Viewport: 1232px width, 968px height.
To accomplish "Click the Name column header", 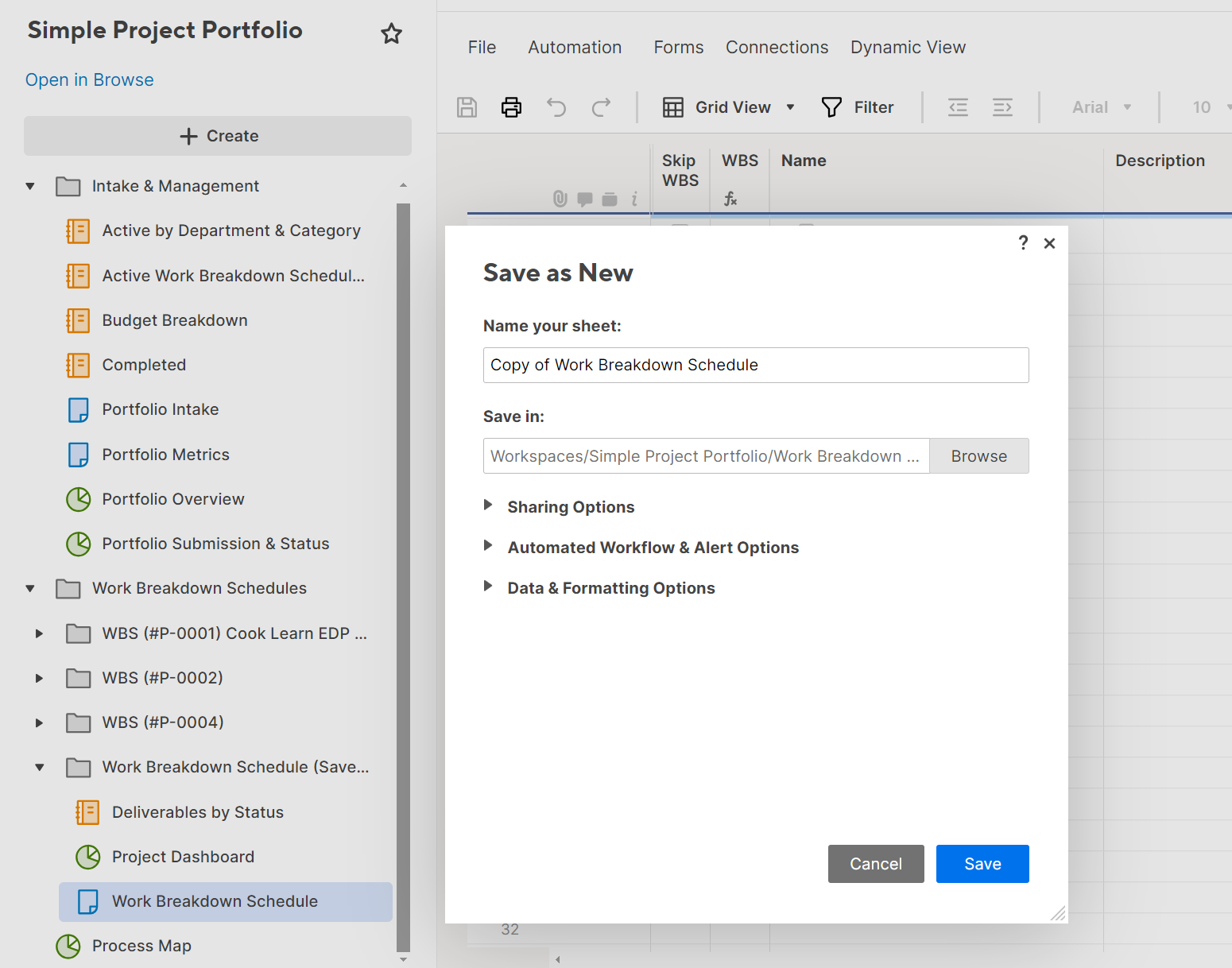I will click(x=804, y=161).
